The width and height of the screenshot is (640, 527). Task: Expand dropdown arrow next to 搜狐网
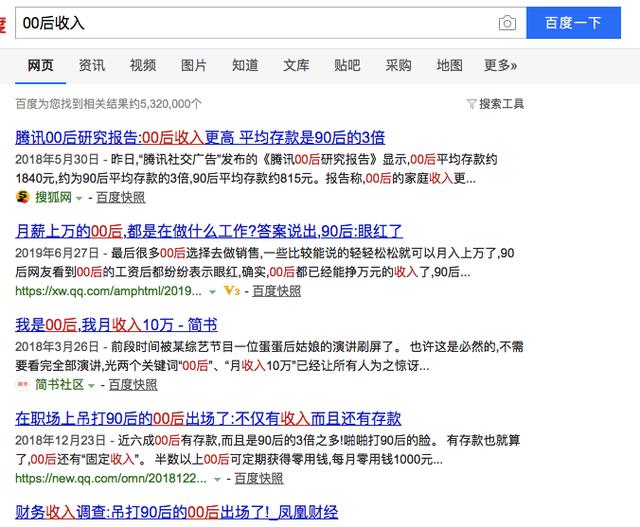(x=79, y=198)
